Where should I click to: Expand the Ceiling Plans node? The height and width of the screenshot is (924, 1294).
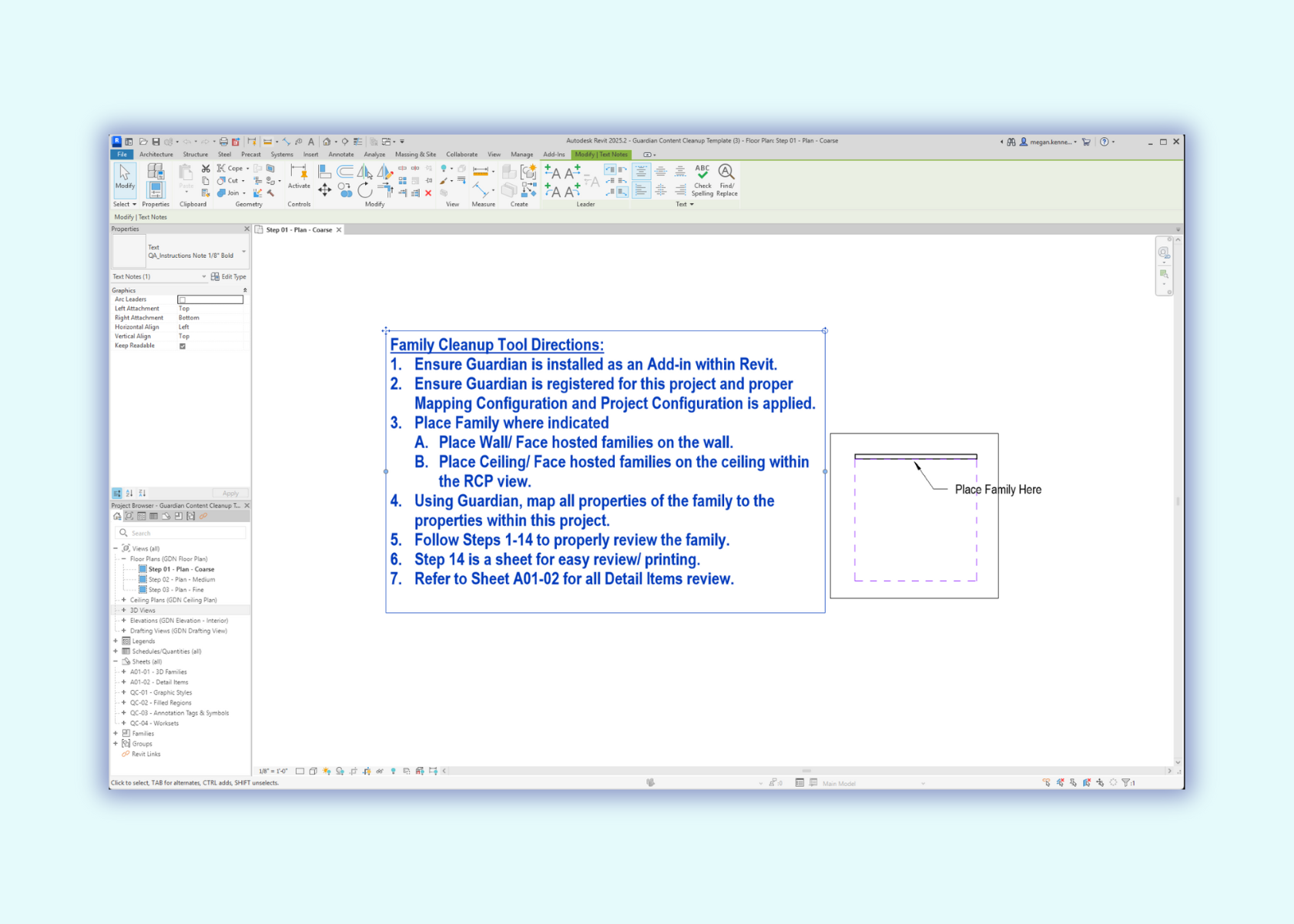coord(123,600)
